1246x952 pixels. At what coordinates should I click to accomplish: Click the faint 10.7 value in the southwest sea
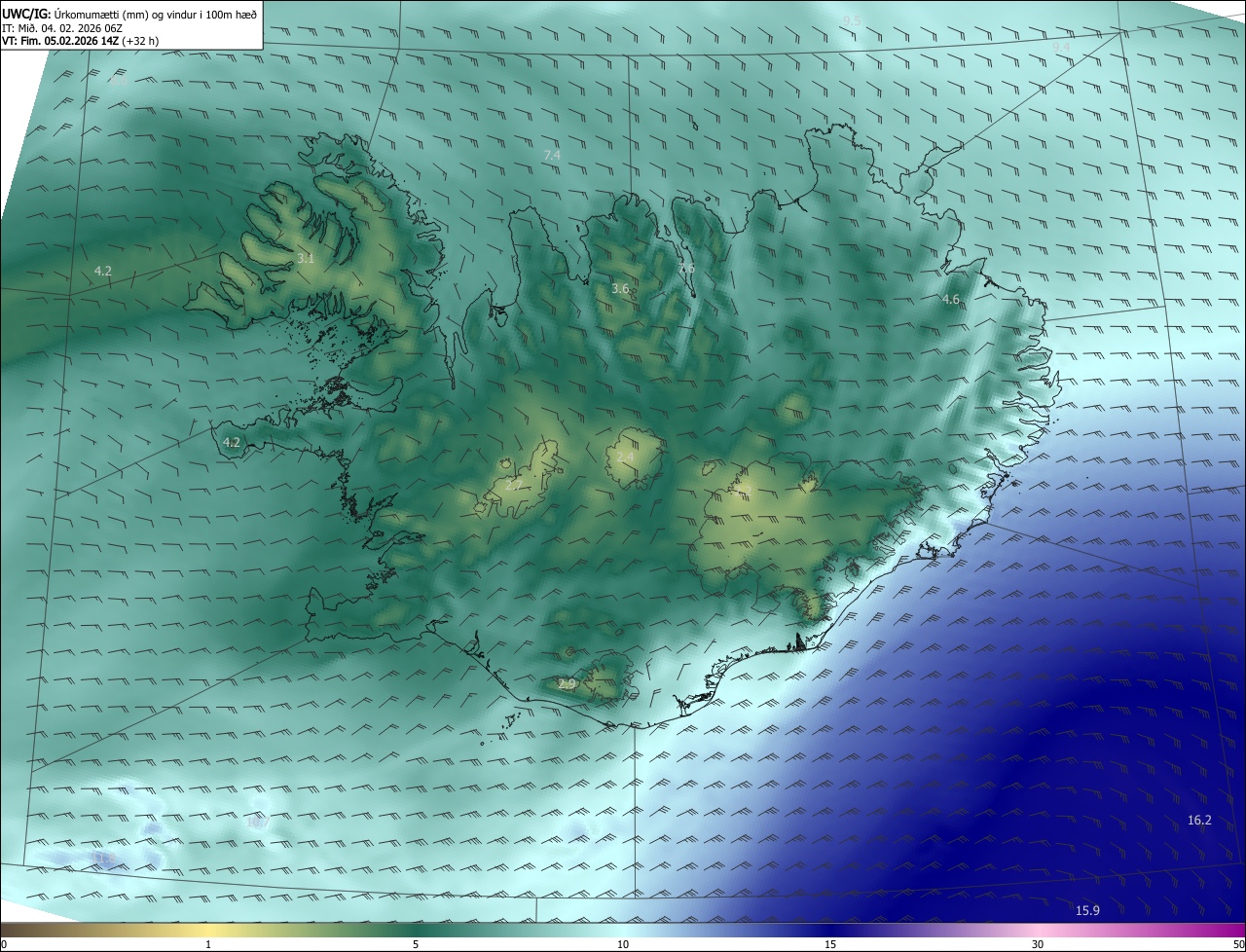pos(257,822)
